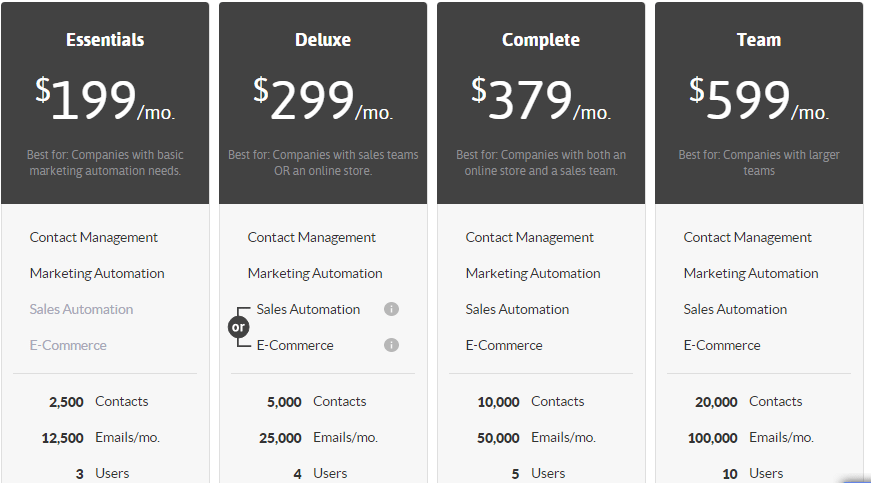Select the Complete plan heading
The width and height of the screenshot is (871, 483).
[x=540, y=40]
